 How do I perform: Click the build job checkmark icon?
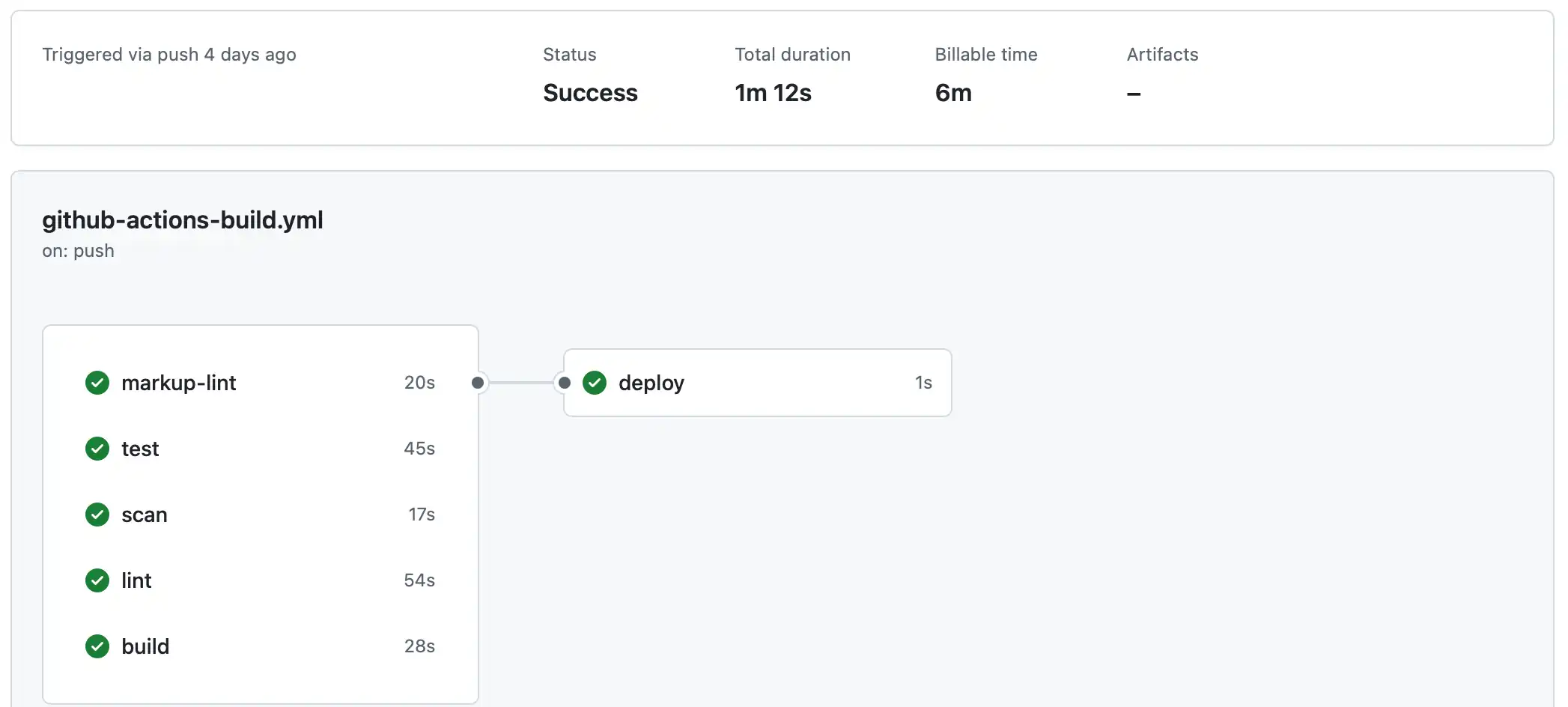click(x=97, y=646)
